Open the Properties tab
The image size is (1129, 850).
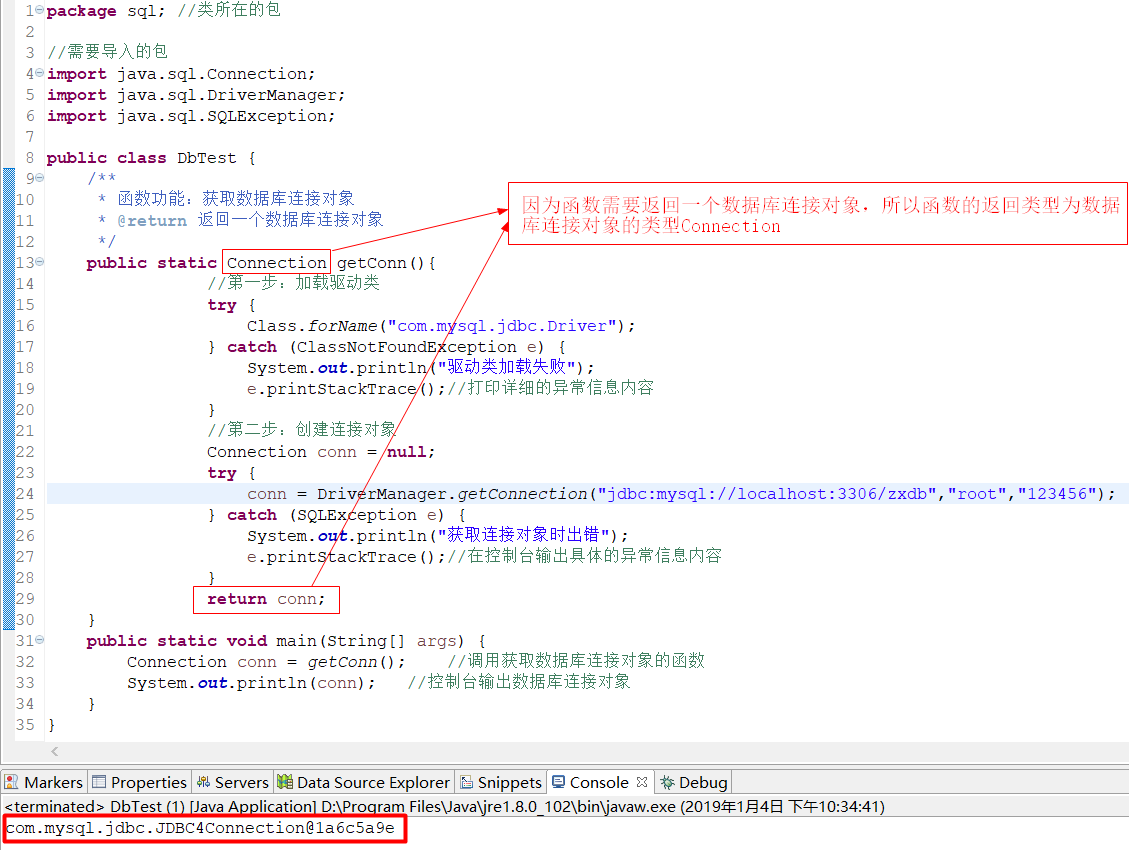[140, 782]
